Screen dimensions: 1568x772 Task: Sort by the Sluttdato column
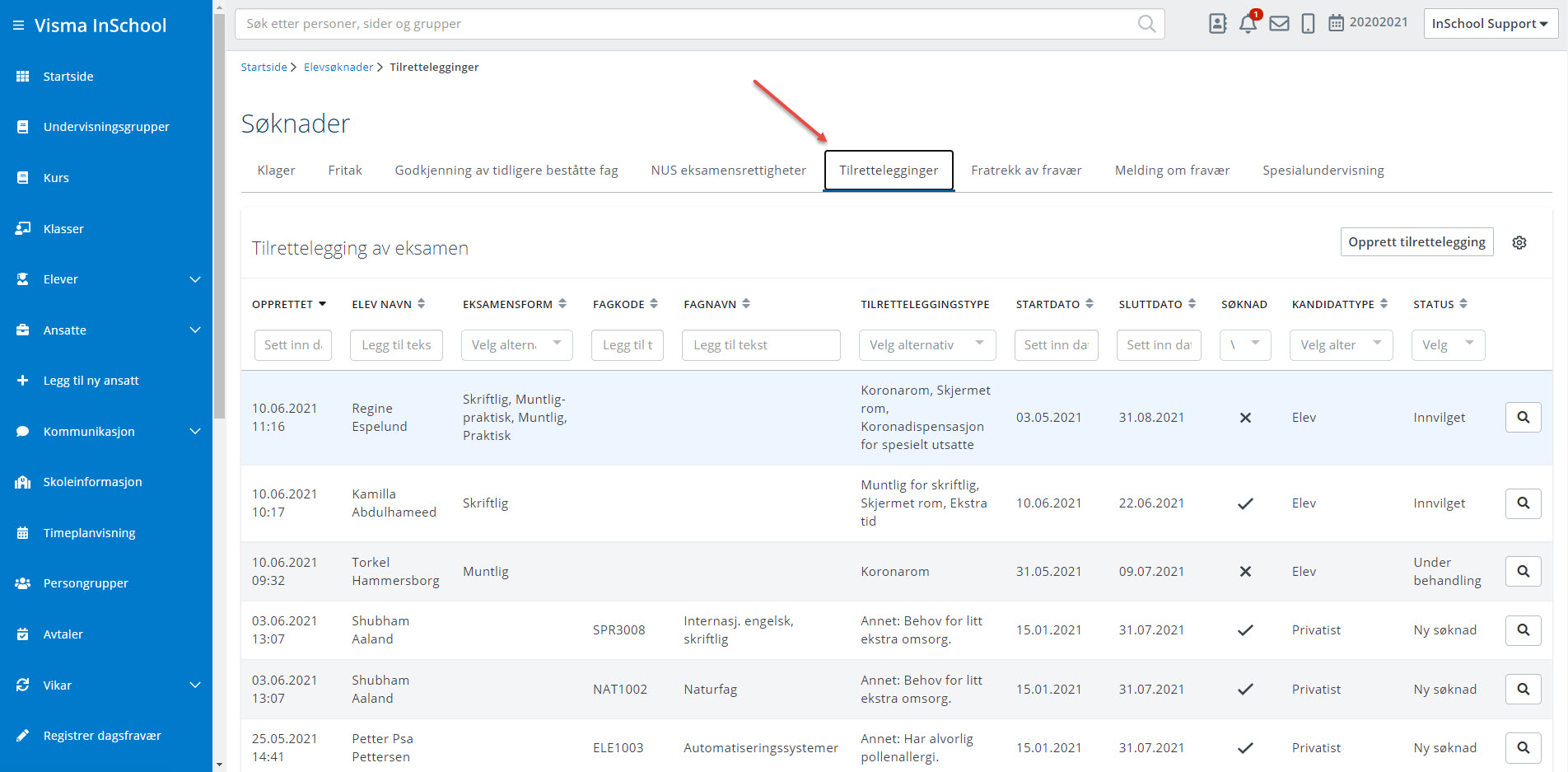(x=1157, y=304)
